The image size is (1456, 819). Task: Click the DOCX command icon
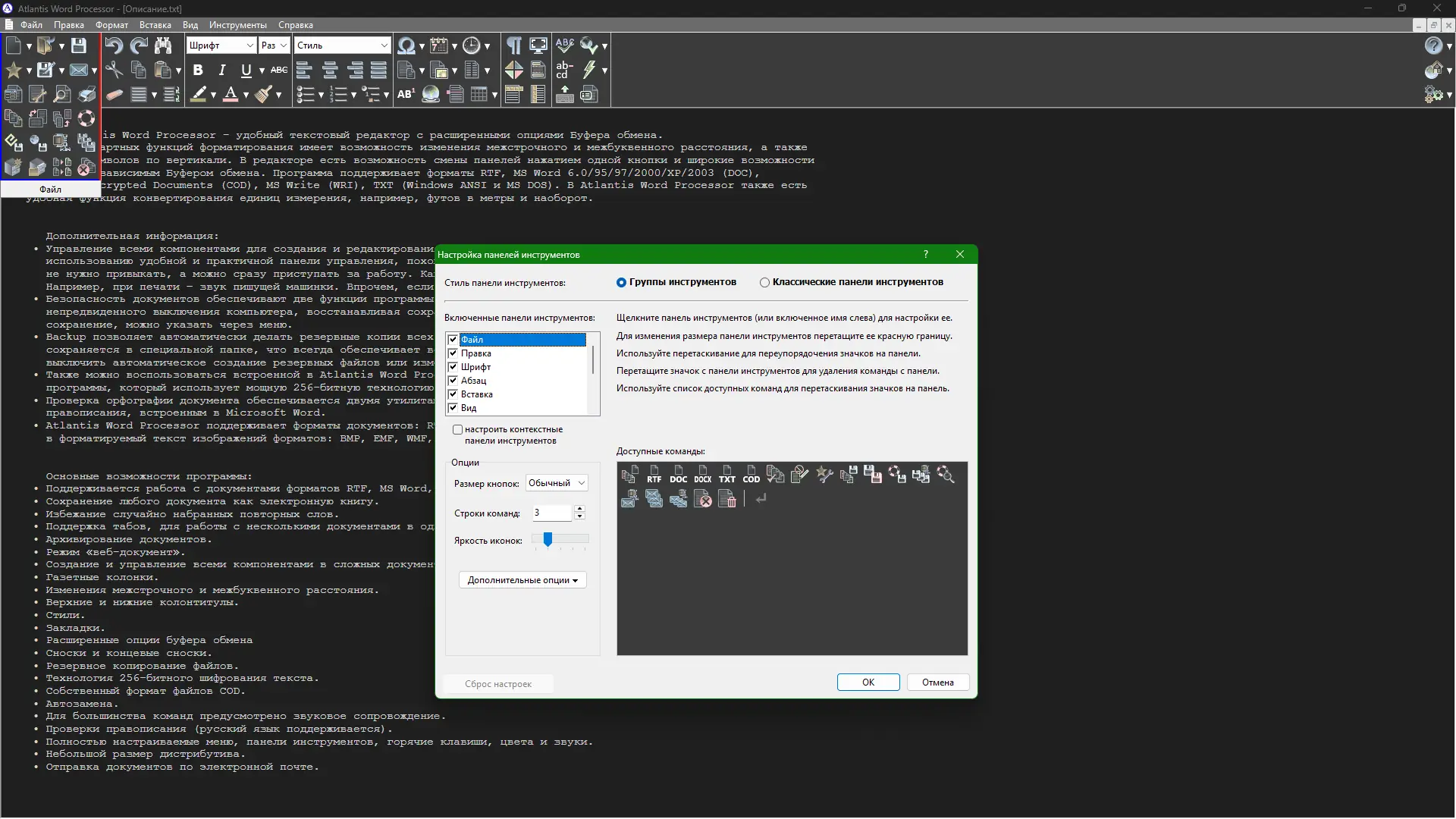coord(703,475)
